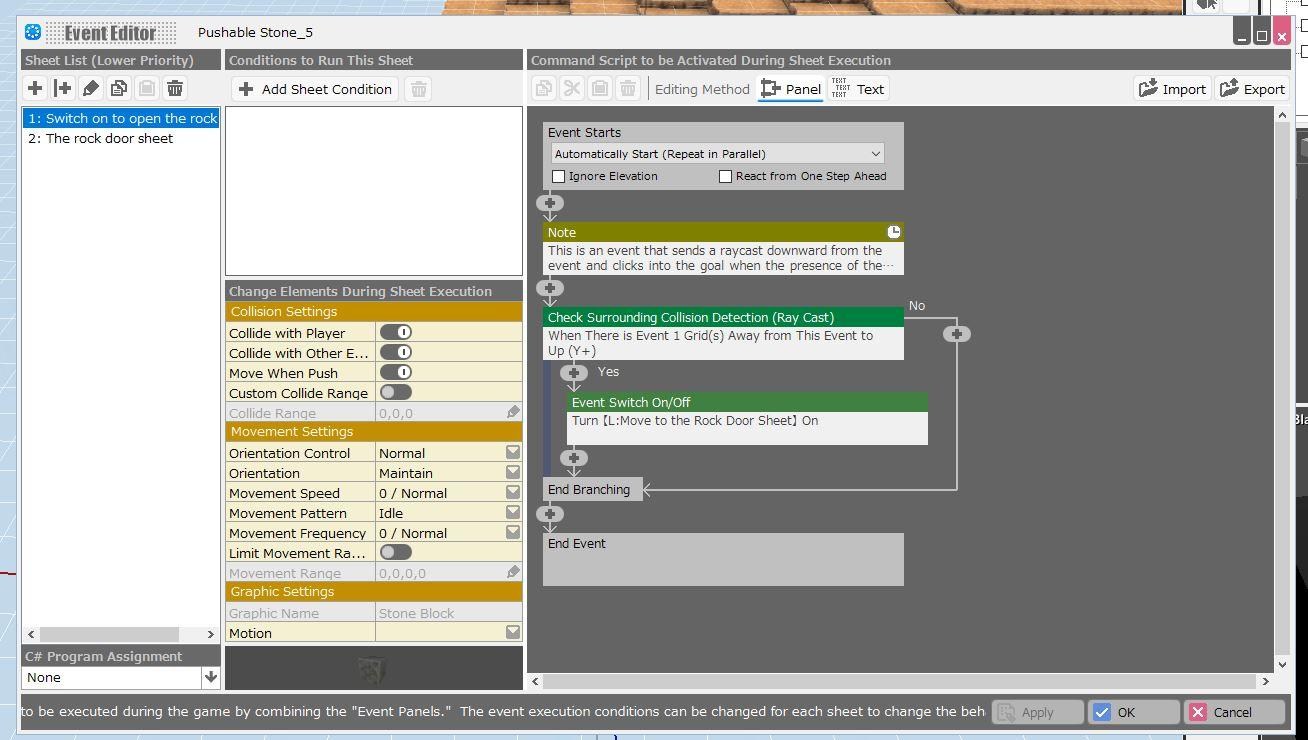Image resolution: width=1308 pixels, height=740 pixels.
Task: Toggle Collide with Other Events switch
Action: tap(396, 352)
